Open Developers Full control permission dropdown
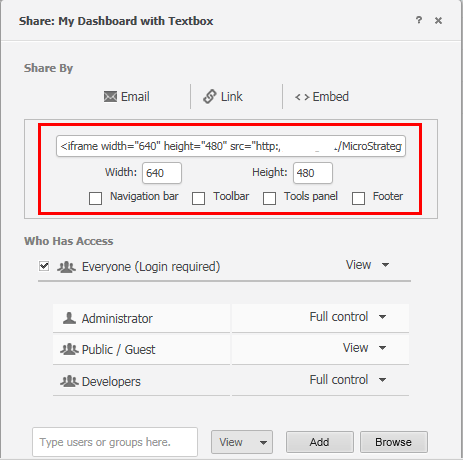The height and width of the screenshot is (460, 463). [382, 380]
